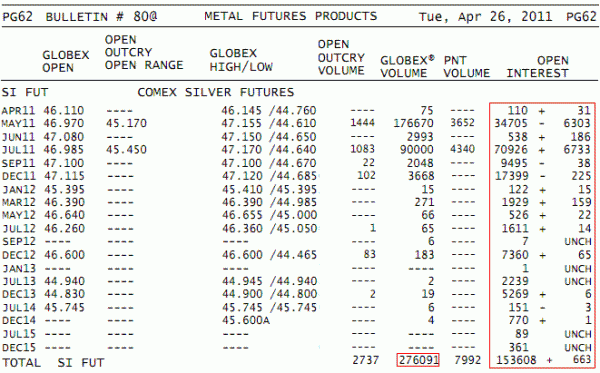Viewport: 600px width, 373px height.
Task: Select the DEC12 open interest 7360
Action: pos(515,255)
